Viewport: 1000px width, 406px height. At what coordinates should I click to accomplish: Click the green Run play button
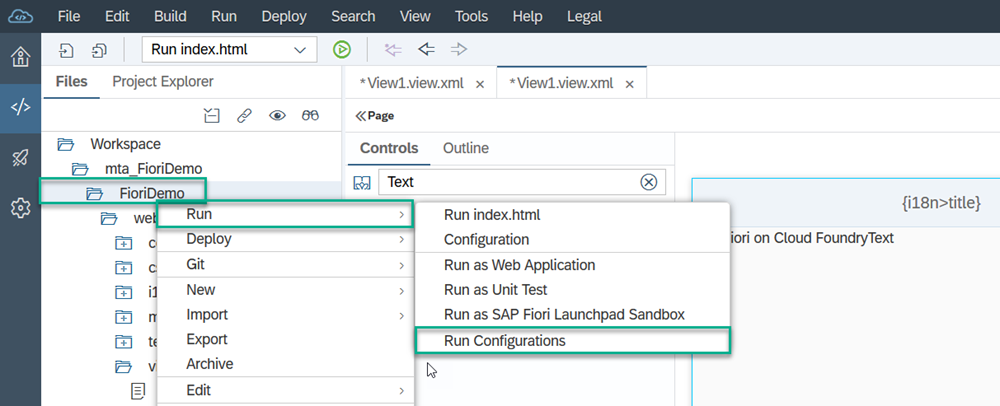click(342, 49)
